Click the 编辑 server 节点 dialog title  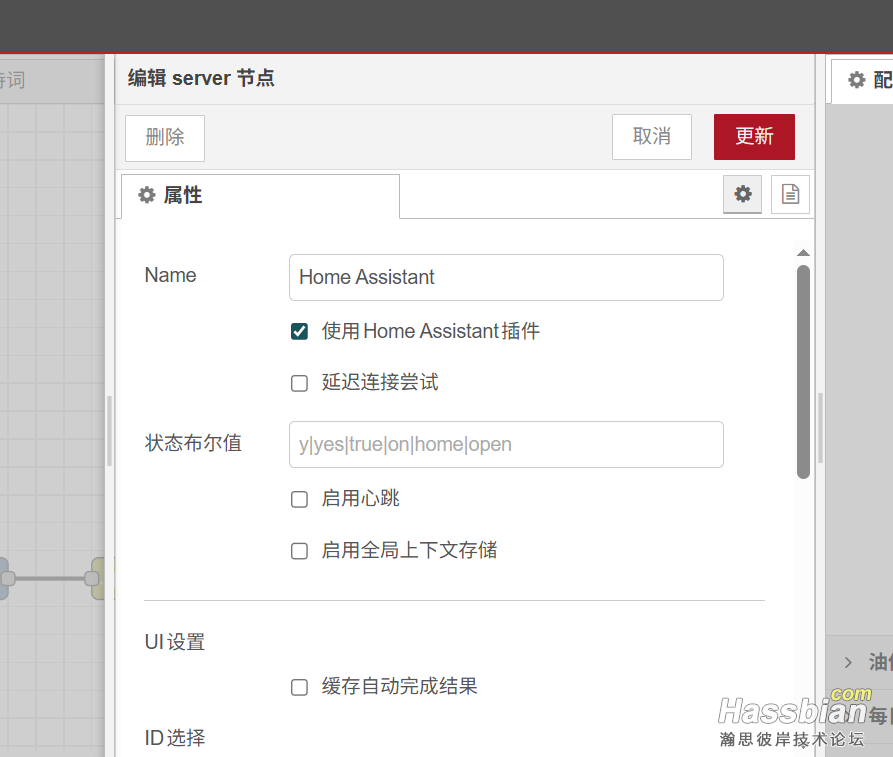coord(201,78)
